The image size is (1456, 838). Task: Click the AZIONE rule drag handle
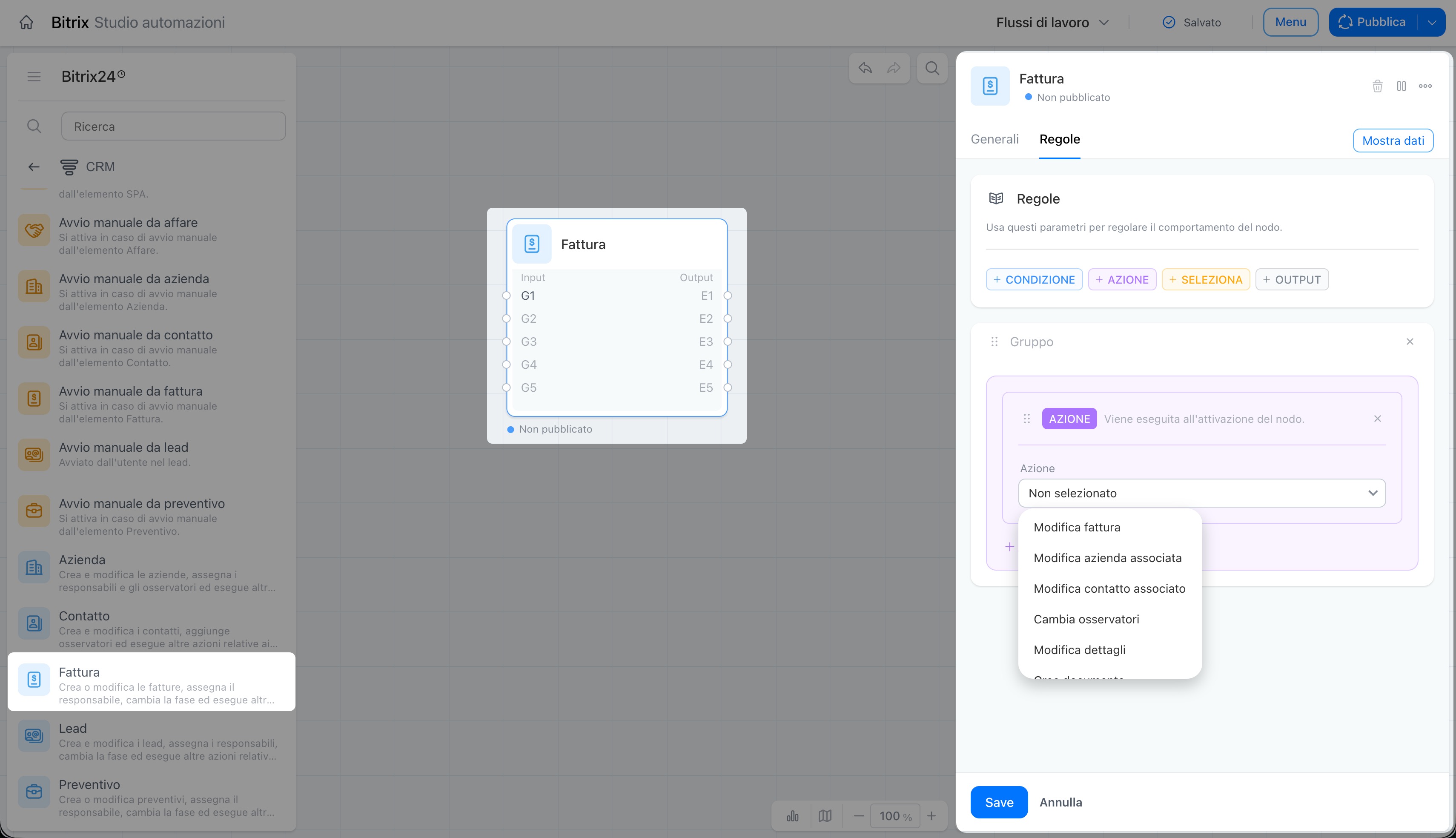pos(1027,419)
